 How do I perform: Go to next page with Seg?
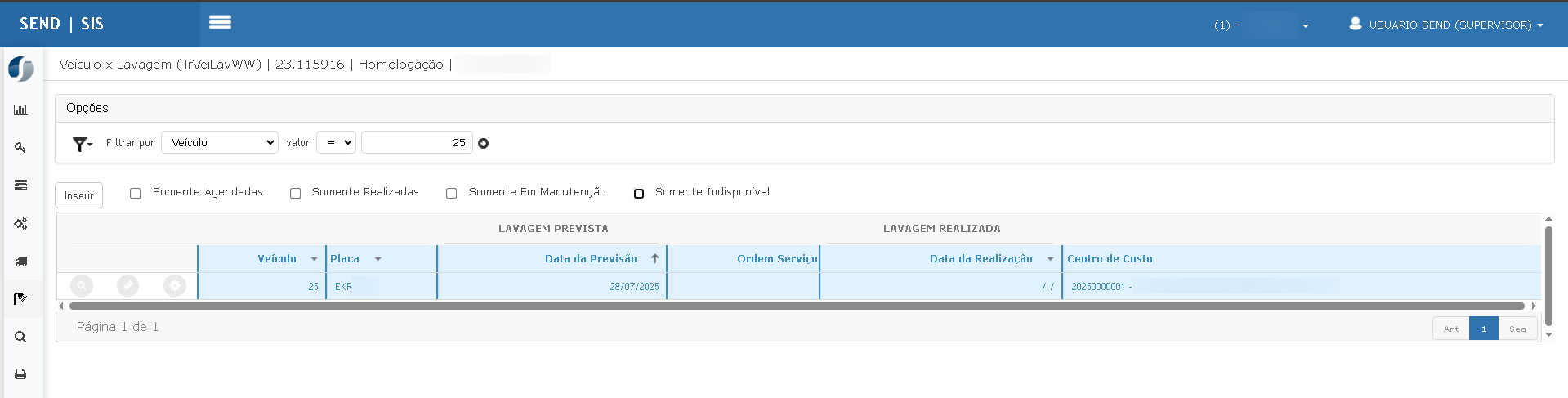(1517, 329)
